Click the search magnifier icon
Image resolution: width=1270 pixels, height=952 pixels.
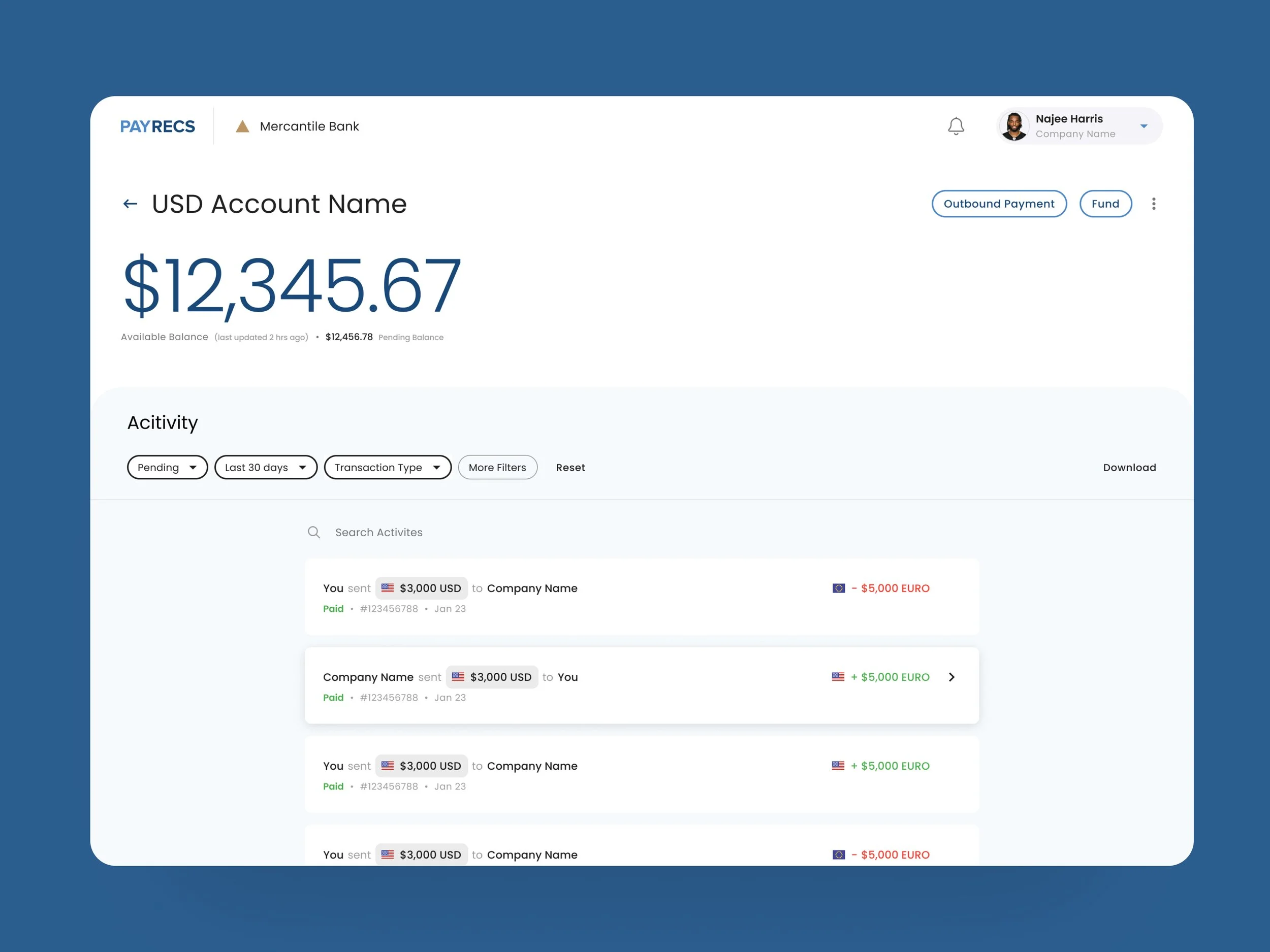(x=313, y=532)
